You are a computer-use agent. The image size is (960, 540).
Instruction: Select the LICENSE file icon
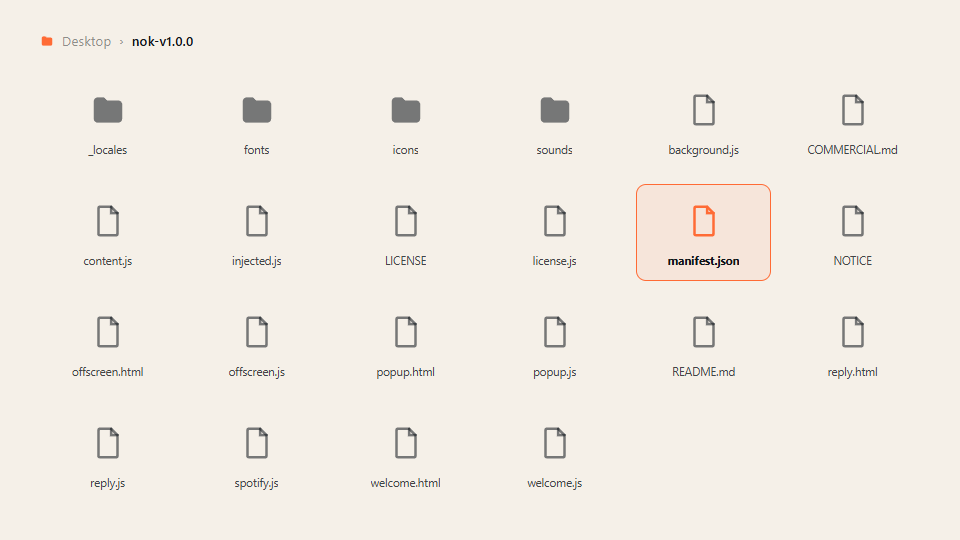406,221
